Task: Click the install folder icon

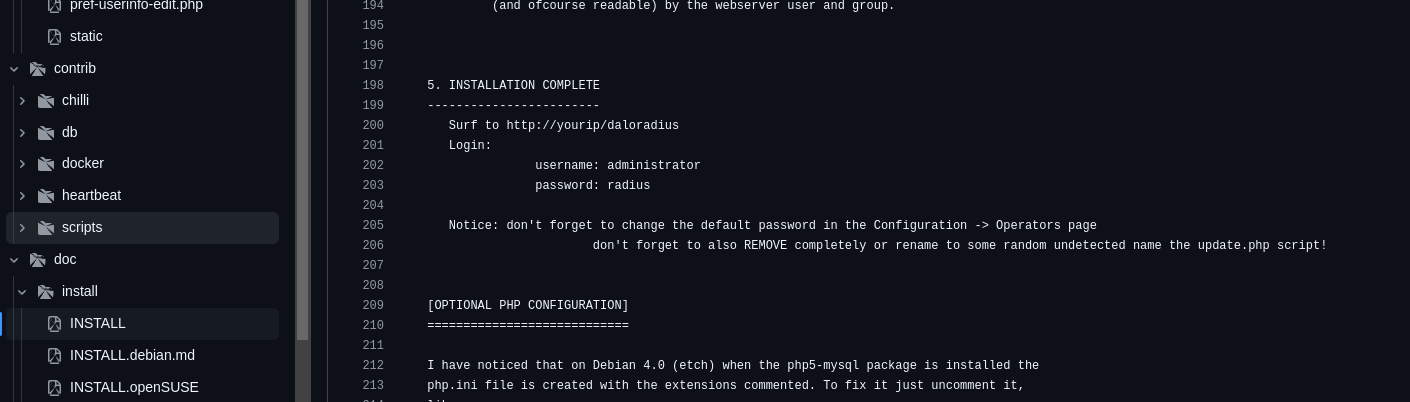Action: (45, 291)
